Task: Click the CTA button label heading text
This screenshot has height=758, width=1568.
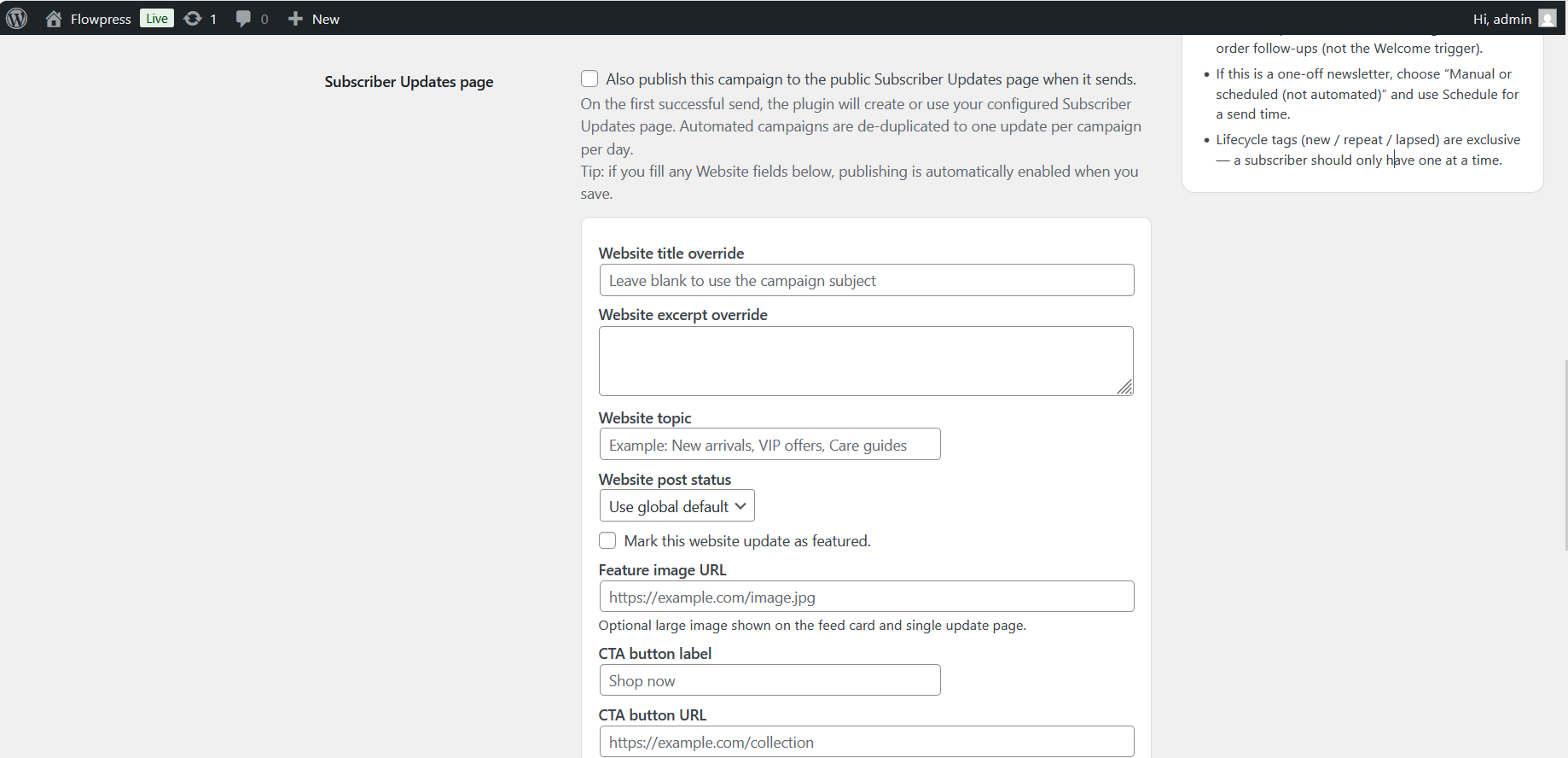Action: click(x=655, y=654)
